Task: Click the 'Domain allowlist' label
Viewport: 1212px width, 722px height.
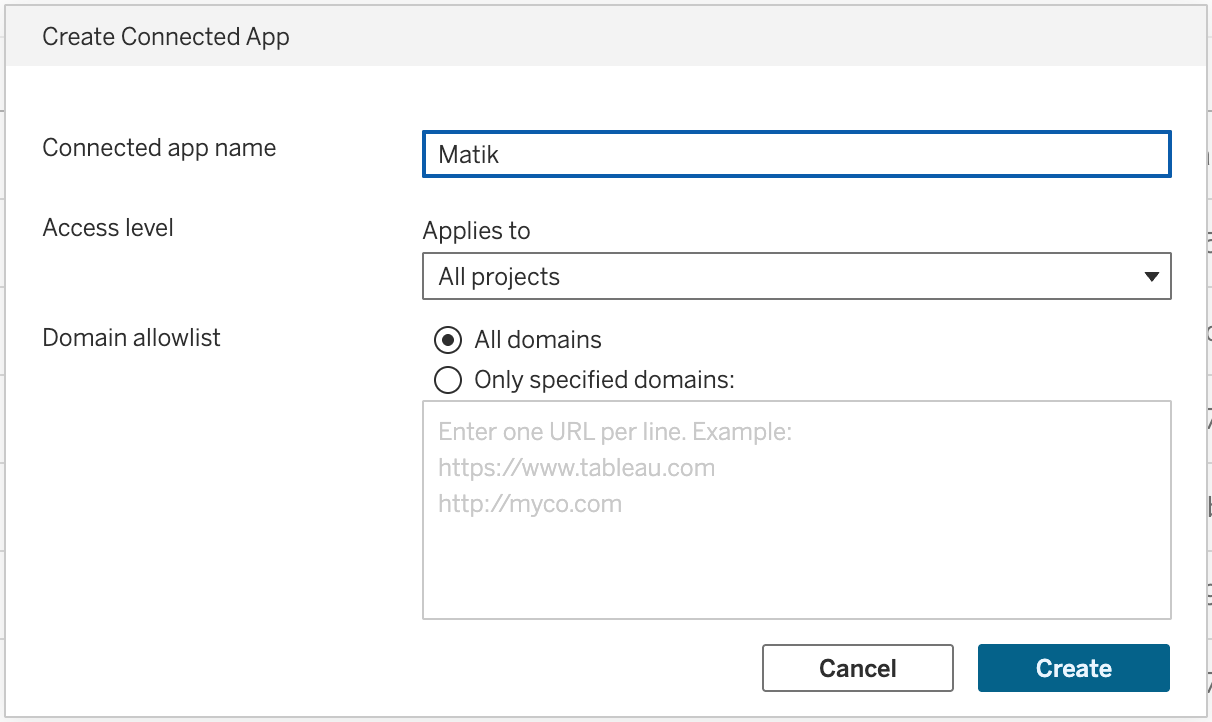Action: (x=131, y=338)
